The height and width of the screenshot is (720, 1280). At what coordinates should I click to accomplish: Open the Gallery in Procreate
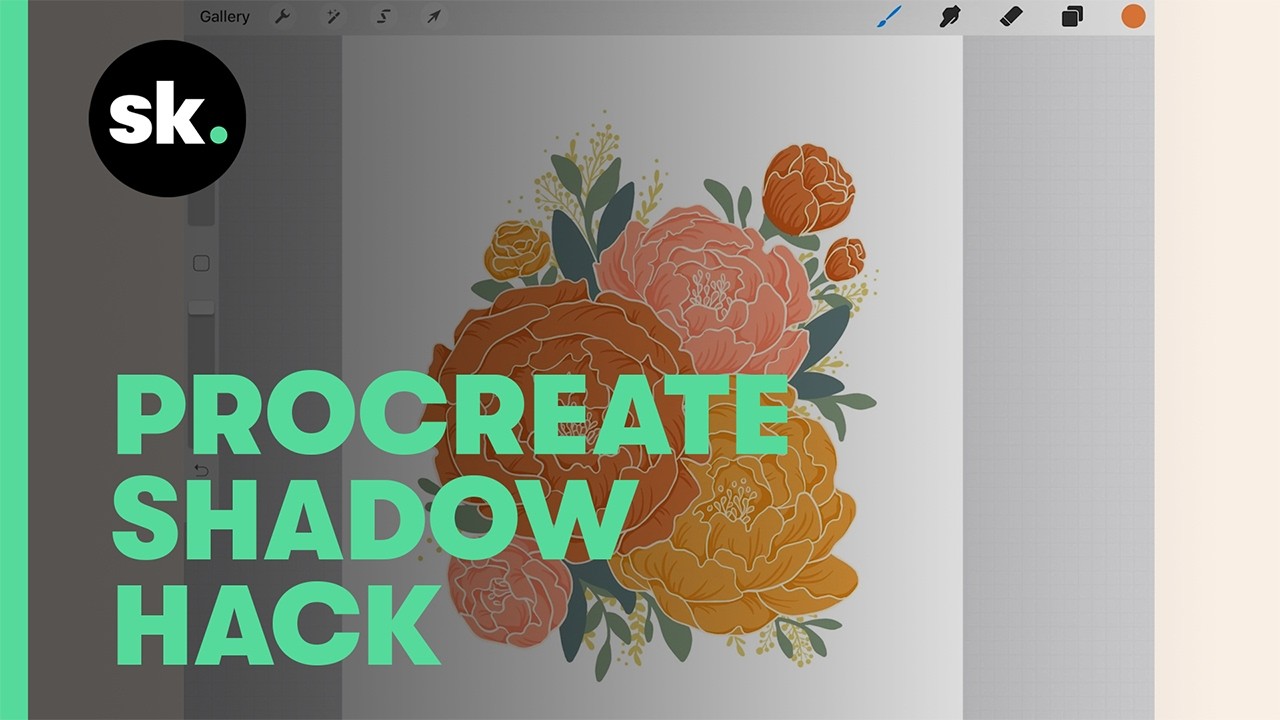coord(224,17)
